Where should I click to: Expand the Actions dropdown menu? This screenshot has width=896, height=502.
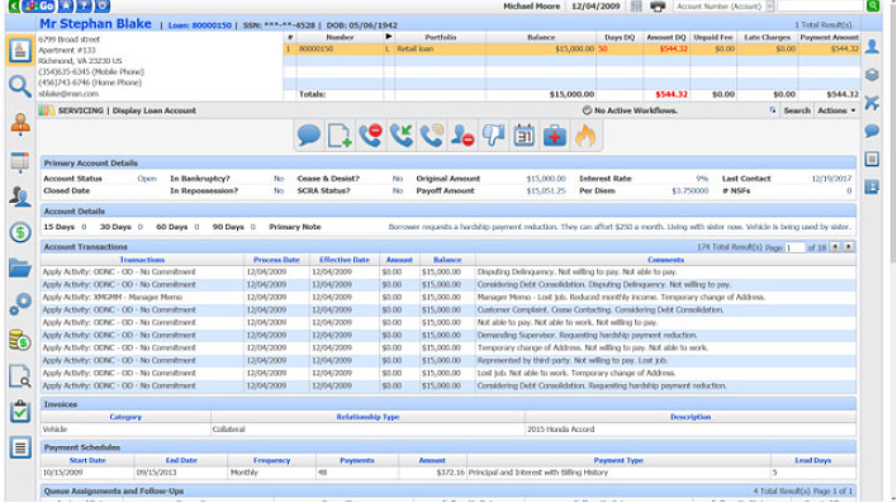[x=837, y=110]
